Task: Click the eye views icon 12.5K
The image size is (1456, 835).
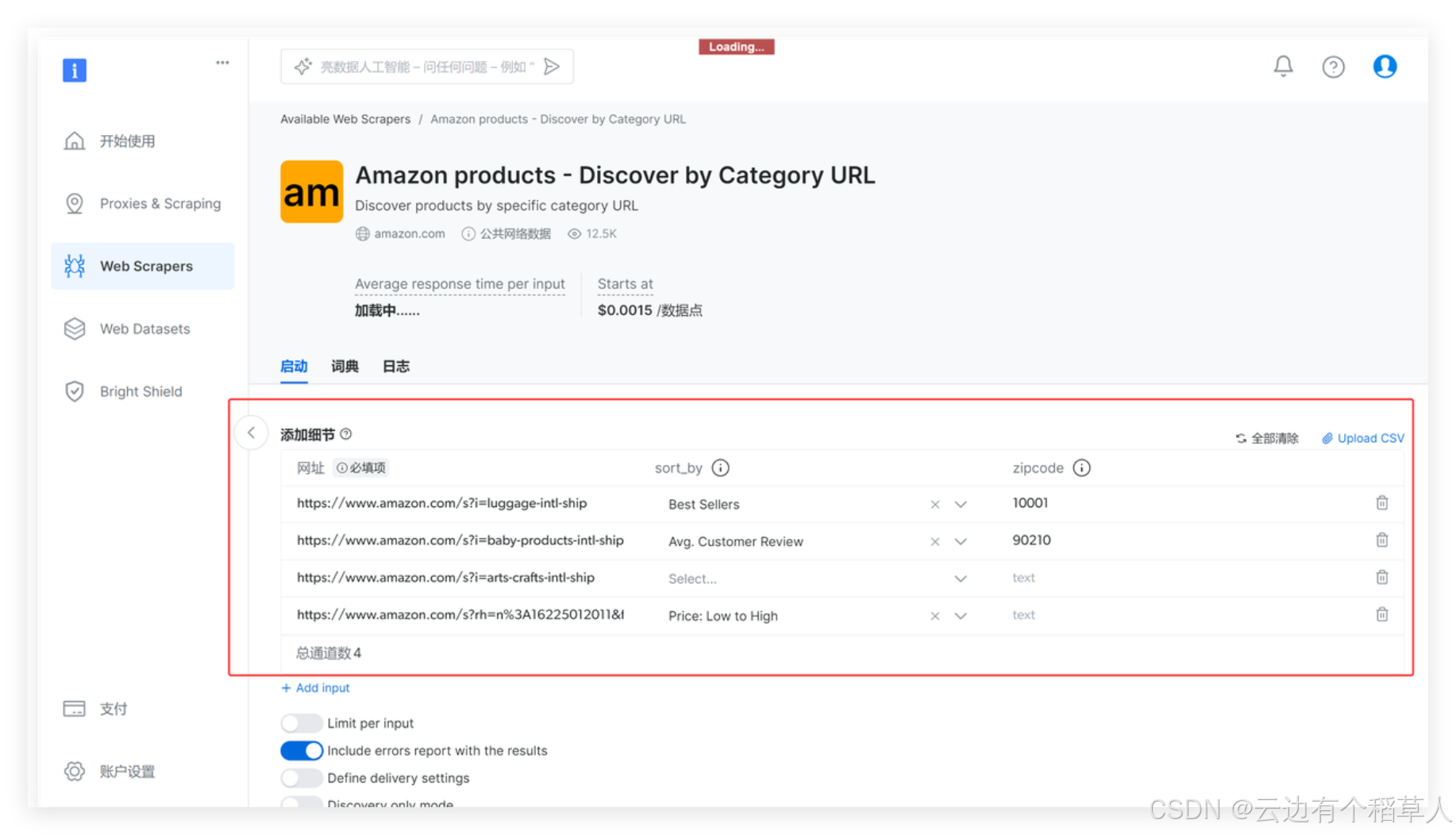Action: (x=574, y=234)
